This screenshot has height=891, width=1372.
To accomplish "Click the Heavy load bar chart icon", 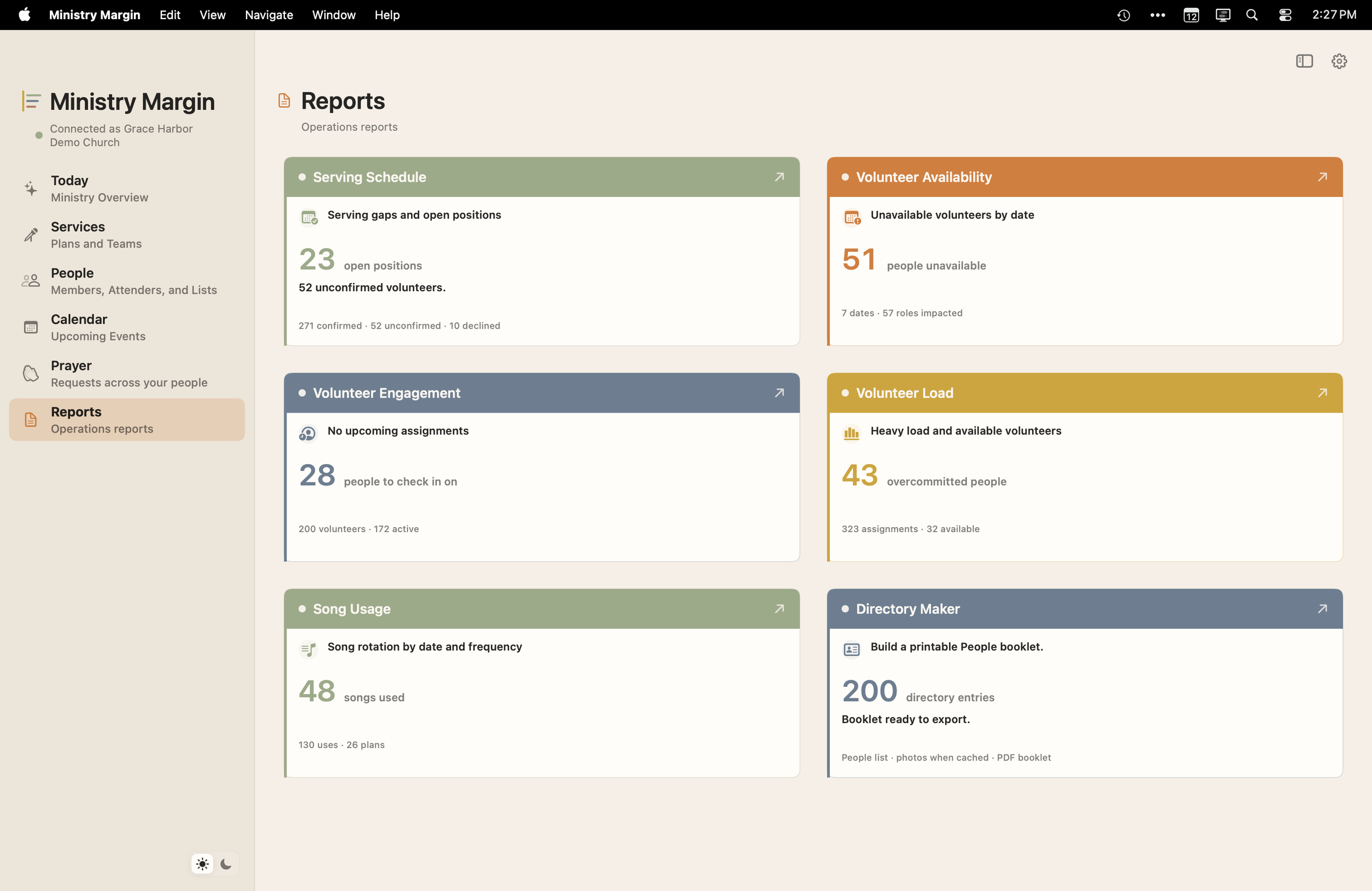I will point(851,433).
